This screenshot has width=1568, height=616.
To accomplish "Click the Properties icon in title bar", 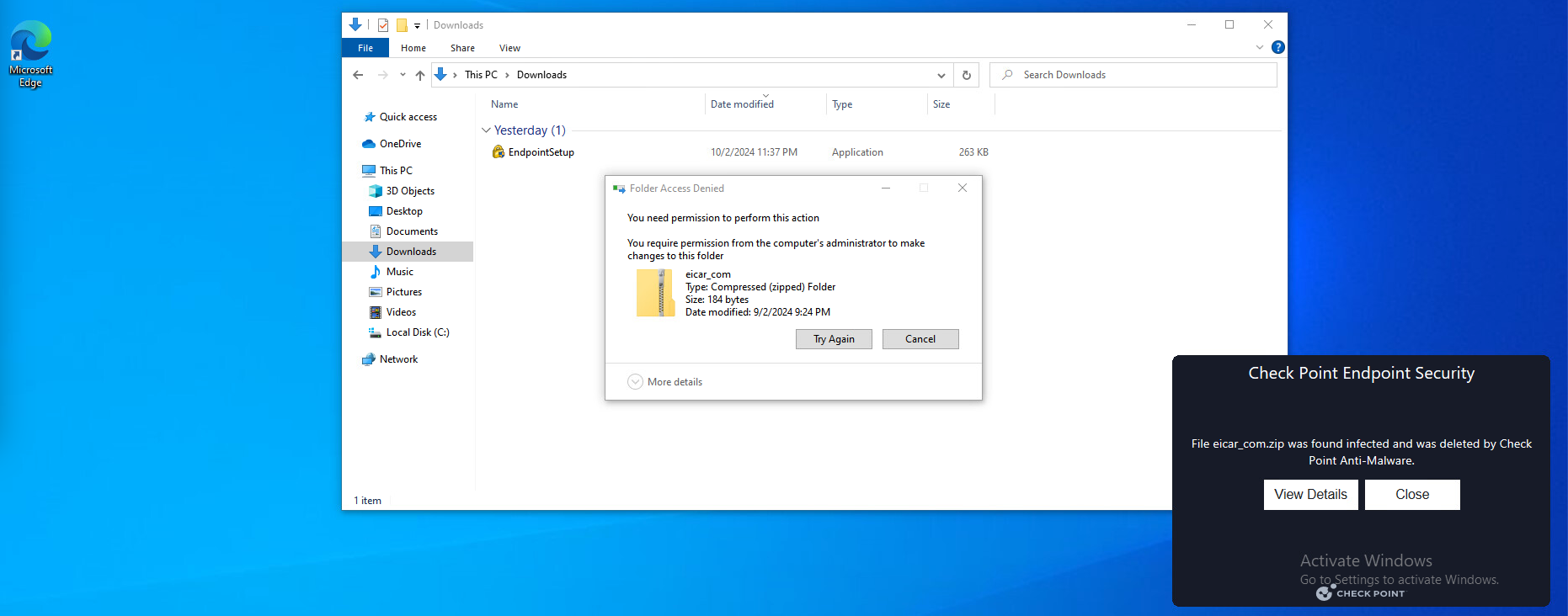I will click(383, 25).
